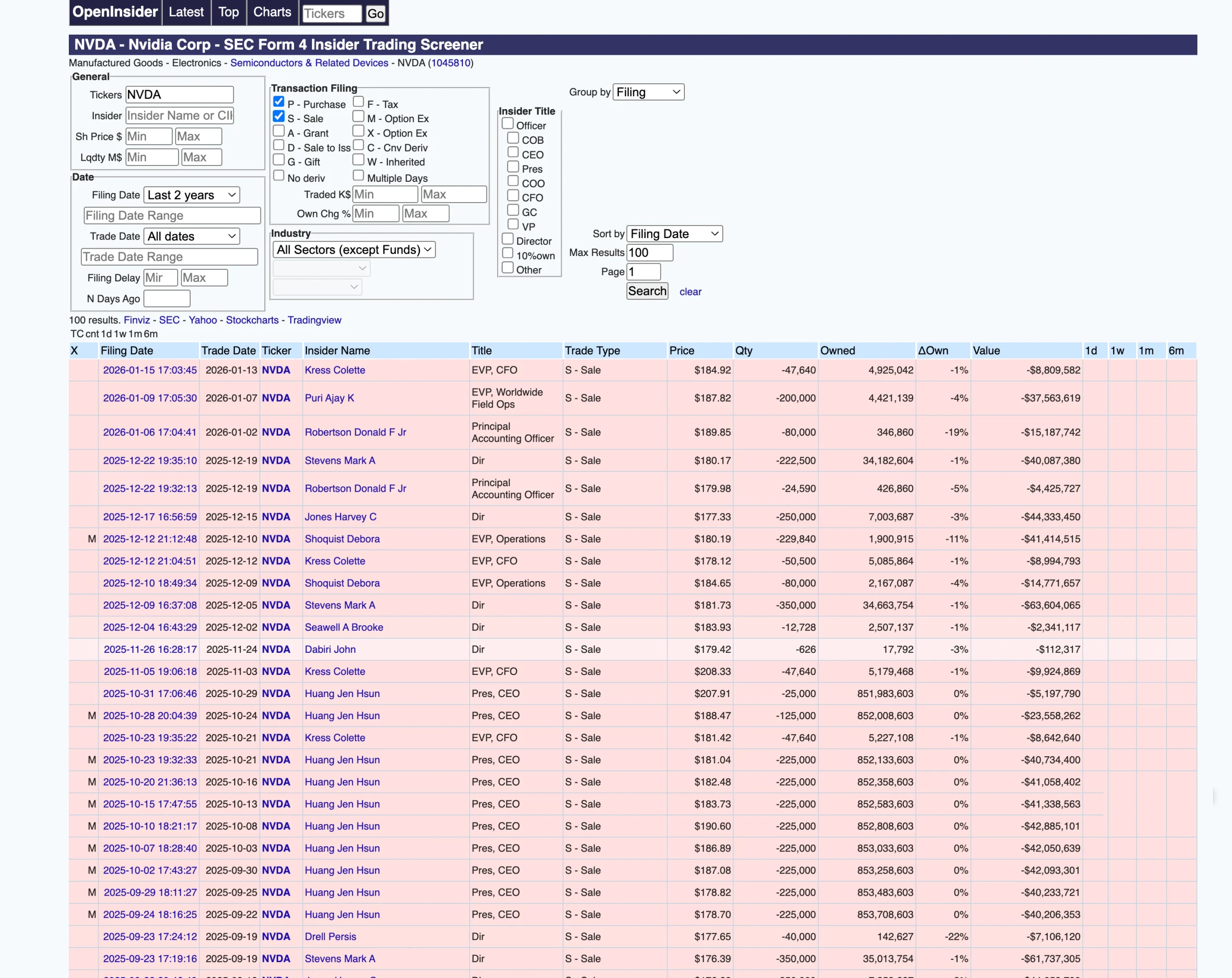The width and height of the screenshot is (1232, 978).
Task: Click the clear link to reset filters
Action: click(x=690, y=292)
